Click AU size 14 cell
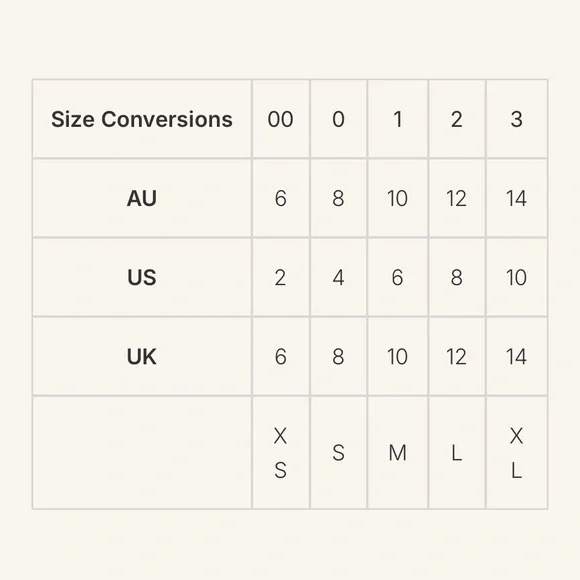580x580 pixels. (x=517, y=198)
